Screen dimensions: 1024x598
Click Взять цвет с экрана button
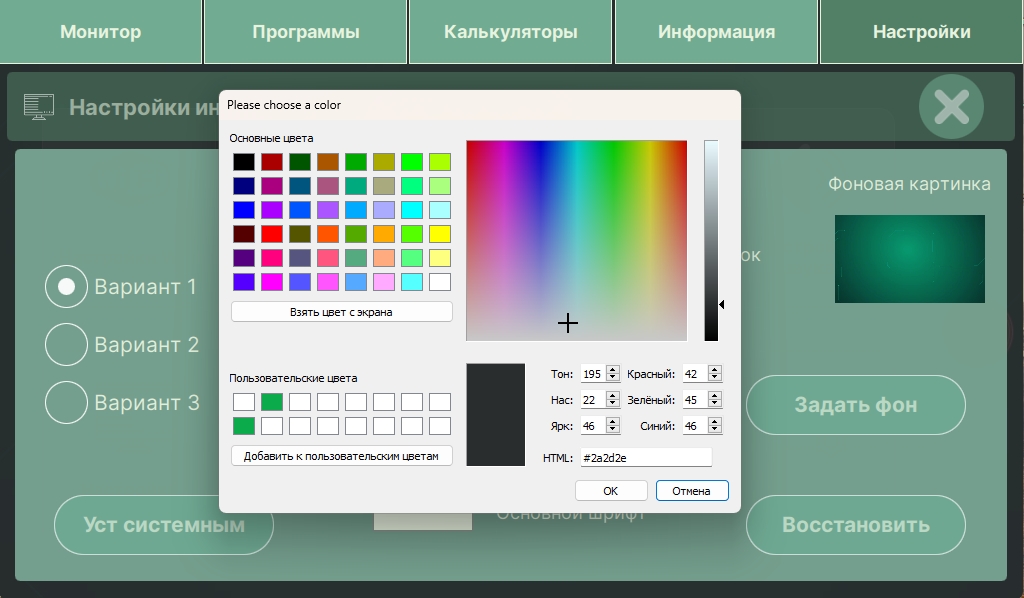[342, 312]
